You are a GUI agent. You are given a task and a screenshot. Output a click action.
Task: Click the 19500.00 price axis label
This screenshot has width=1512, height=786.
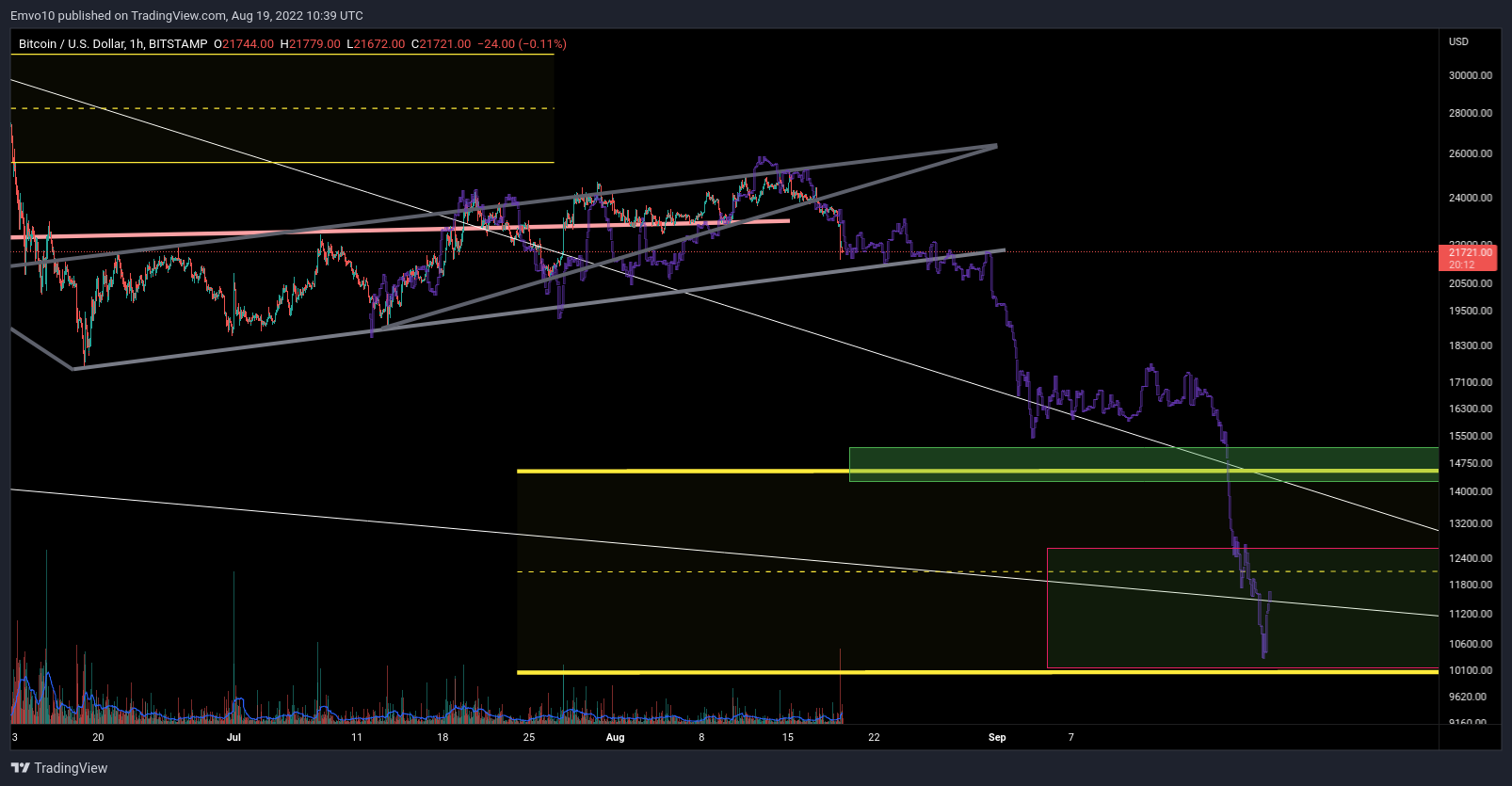click(1471, 311)
